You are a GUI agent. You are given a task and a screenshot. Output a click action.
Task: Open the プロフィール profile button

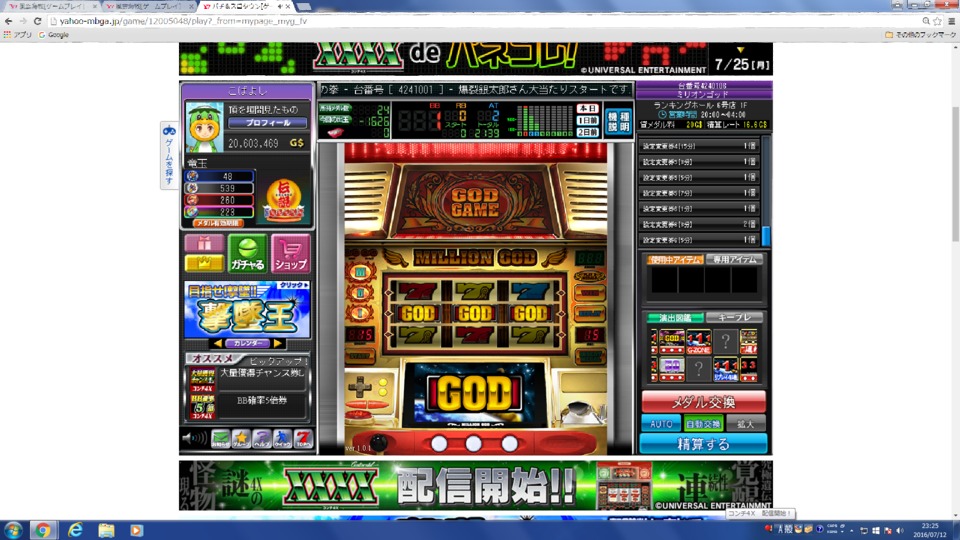click(268, 122)
